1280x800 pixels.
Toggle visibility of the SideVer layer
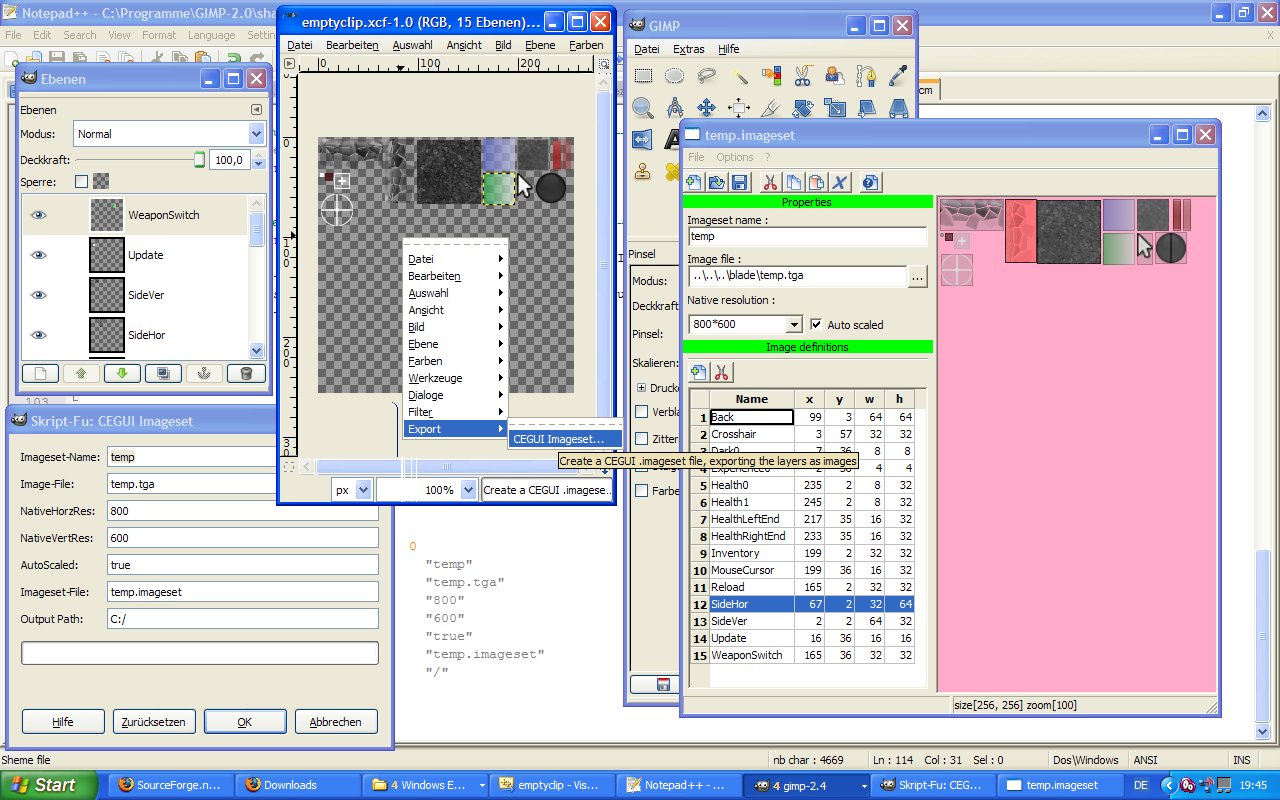(39, 295)
